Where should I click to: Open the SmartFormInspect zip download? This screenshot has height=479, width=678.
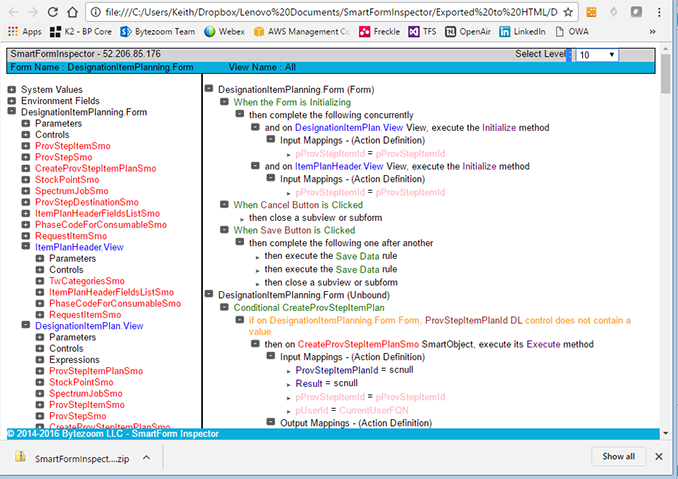(74, 458)
